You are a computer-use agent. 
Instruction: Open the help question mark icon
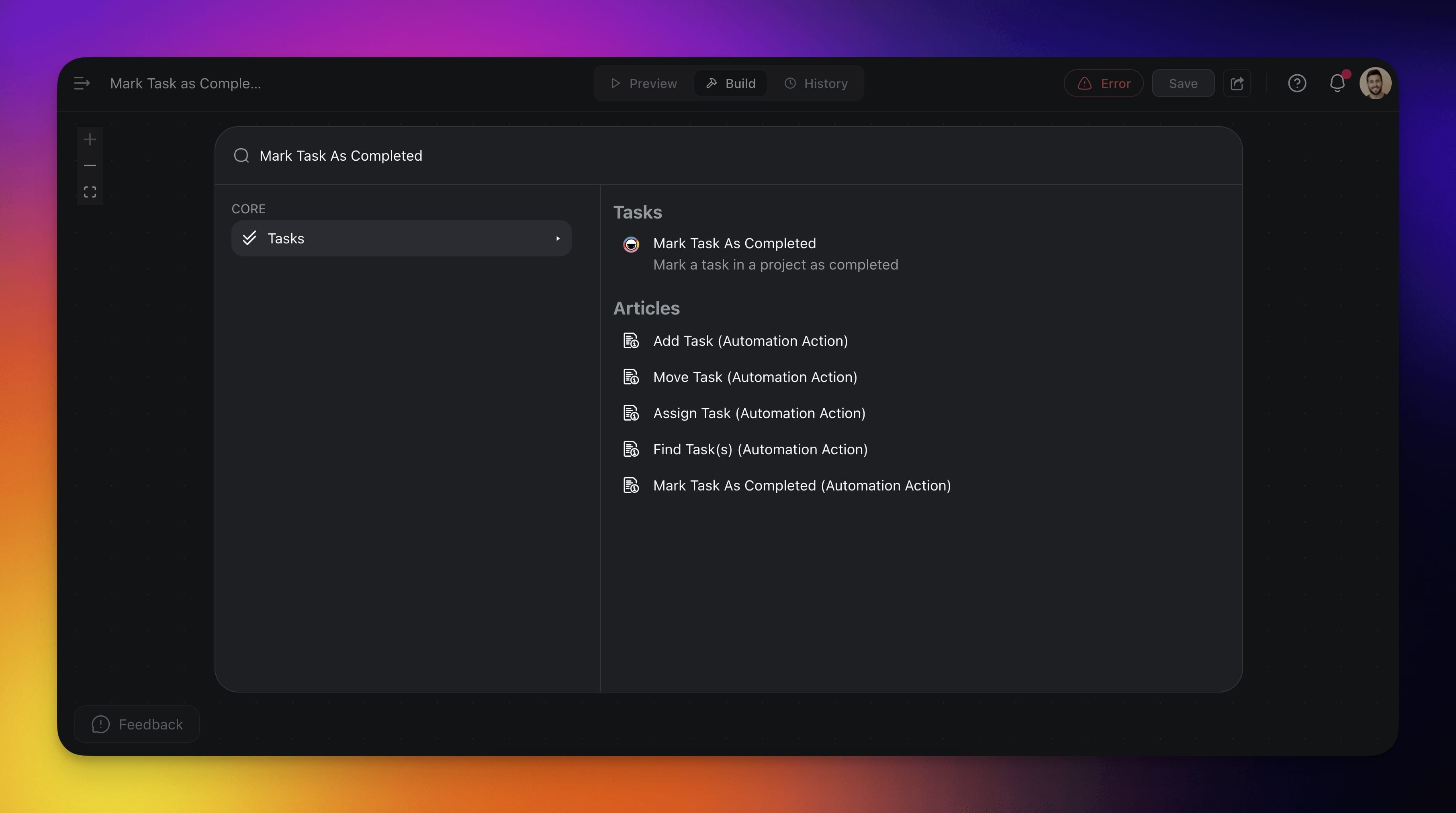click(1296, 83)
